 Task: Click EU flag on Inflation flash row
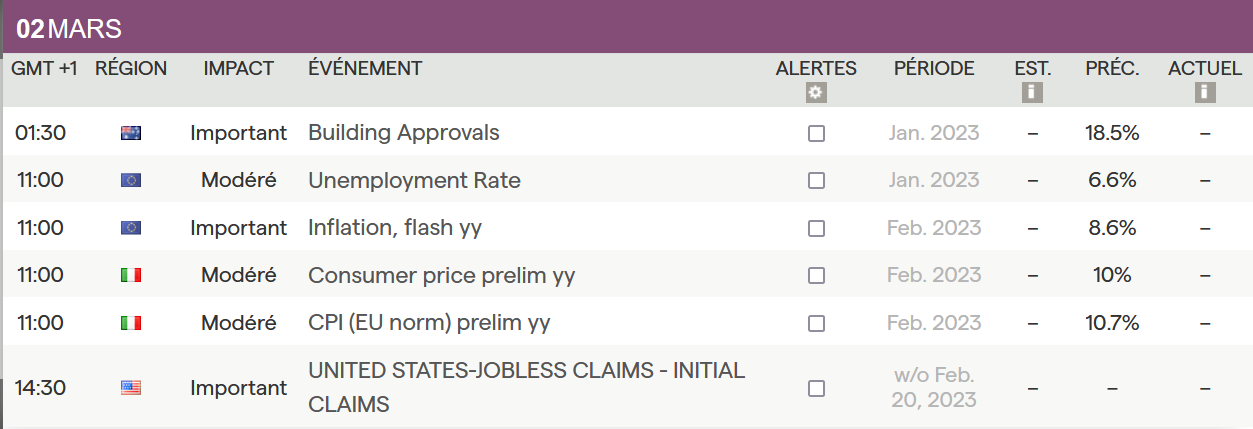point(131,228)
